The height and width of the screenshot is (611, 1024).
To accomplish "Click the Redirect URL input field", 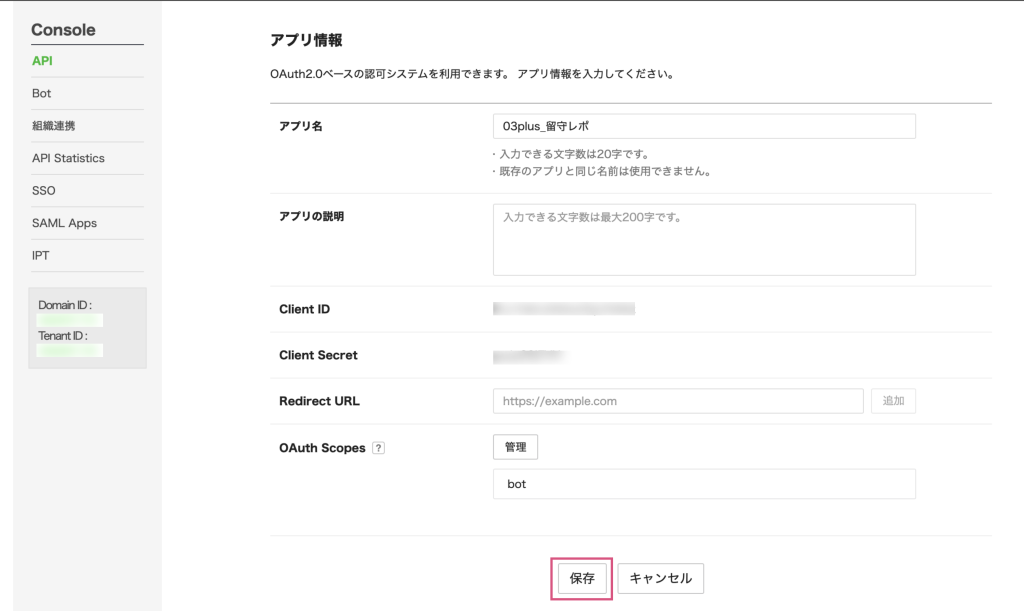I will tap(677, 401).
